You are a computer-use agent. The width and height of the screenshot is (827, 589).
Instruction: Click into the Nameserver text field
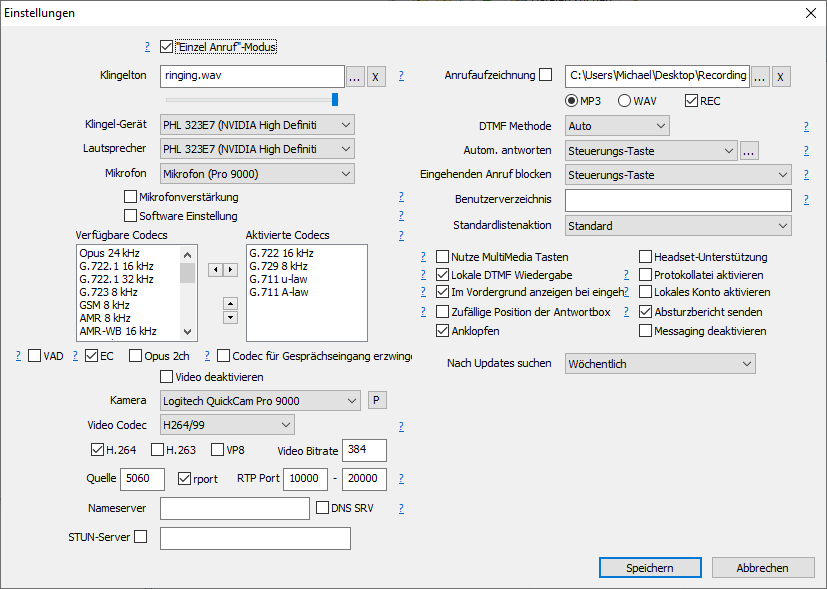click(234, 509)
